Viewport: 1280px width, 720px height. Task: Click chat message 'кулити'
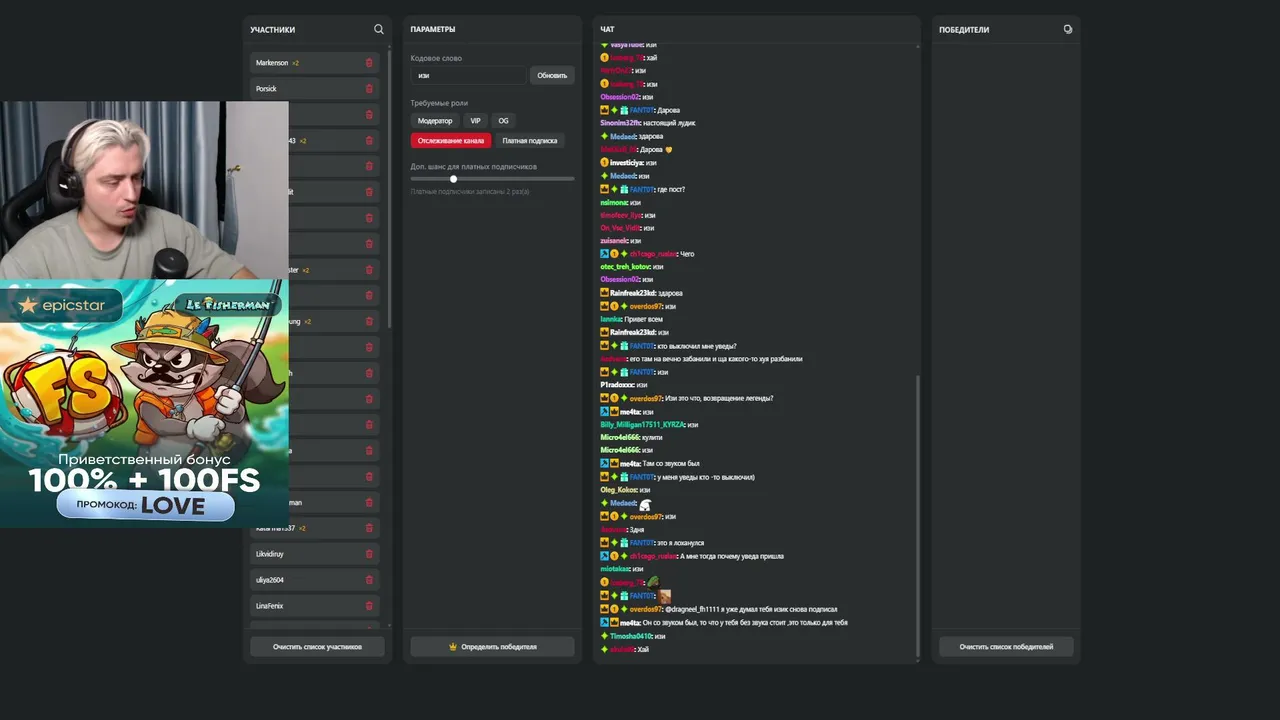coord(653,438)
